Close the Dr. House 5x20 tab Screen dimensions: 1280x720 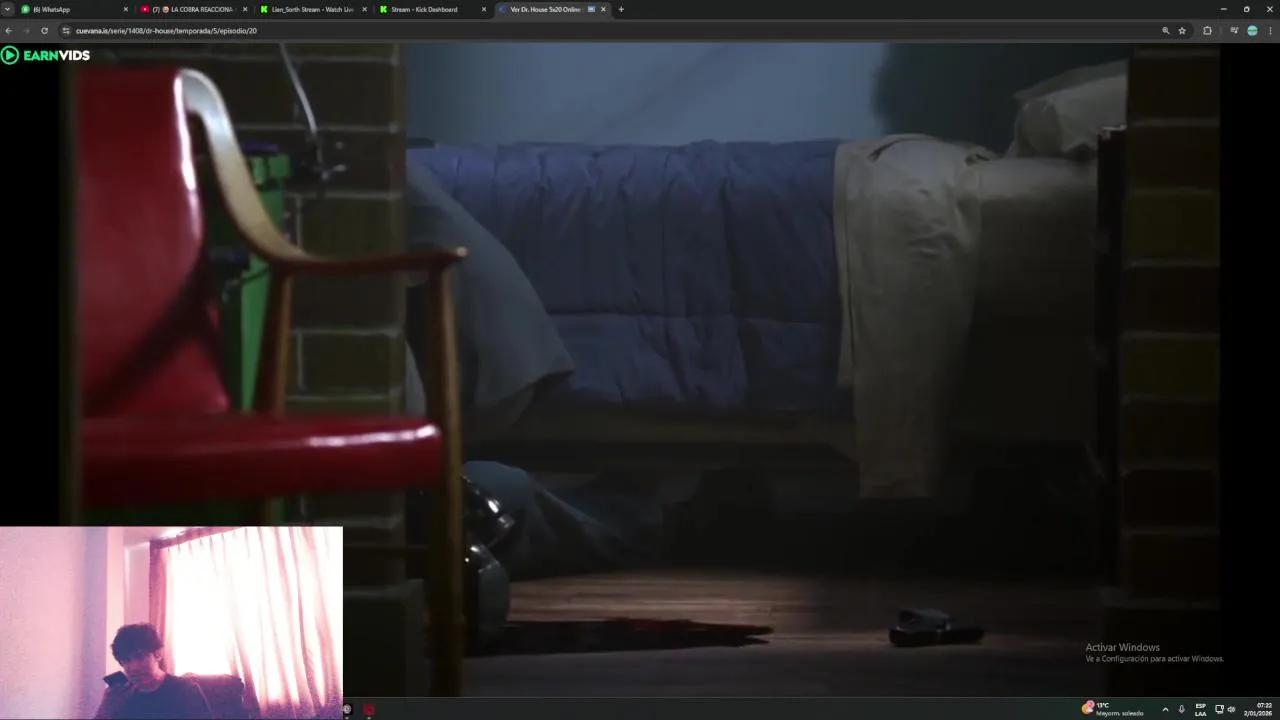click(x=603, y=9)
